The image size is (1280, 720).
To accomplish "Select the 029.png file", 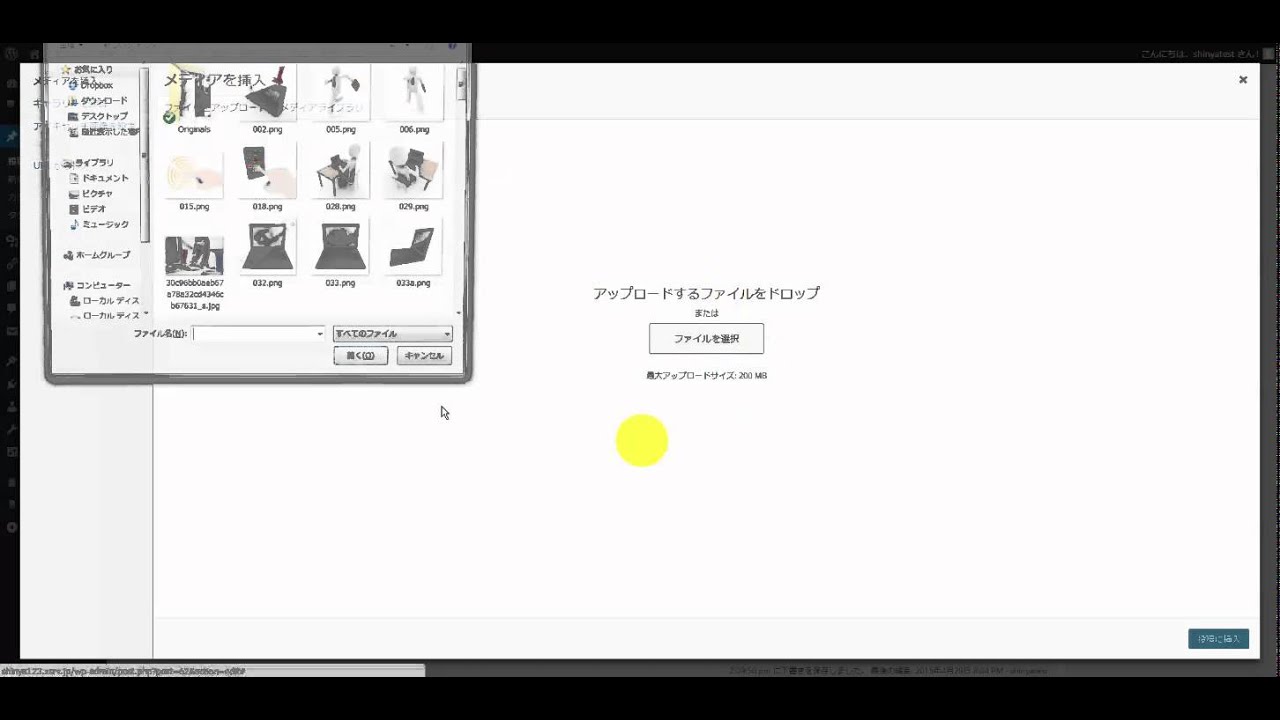I will [414, 178].
